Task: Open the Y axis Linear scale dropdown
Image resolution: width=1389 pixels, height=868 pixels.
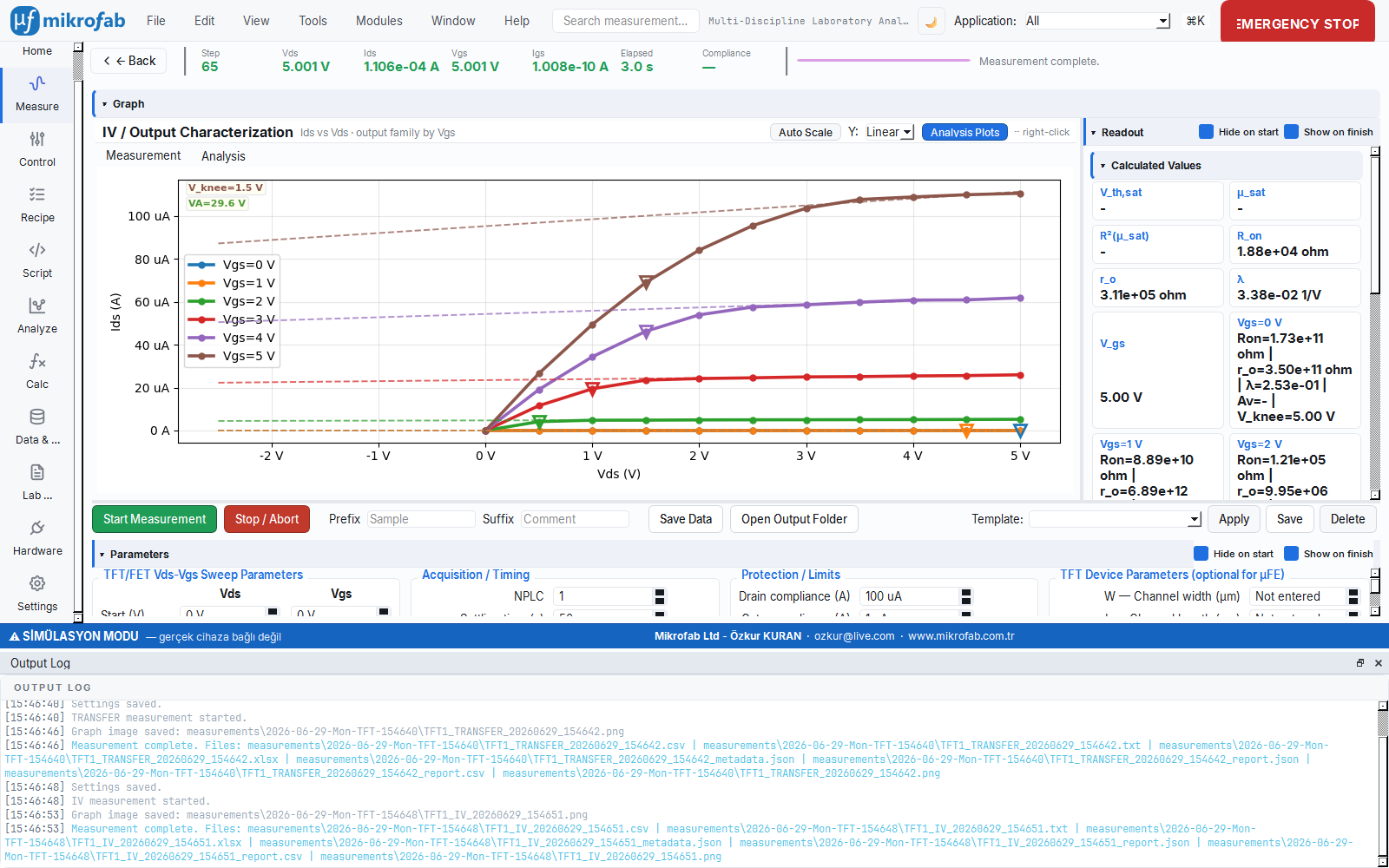Action: [x=889, y=132]
